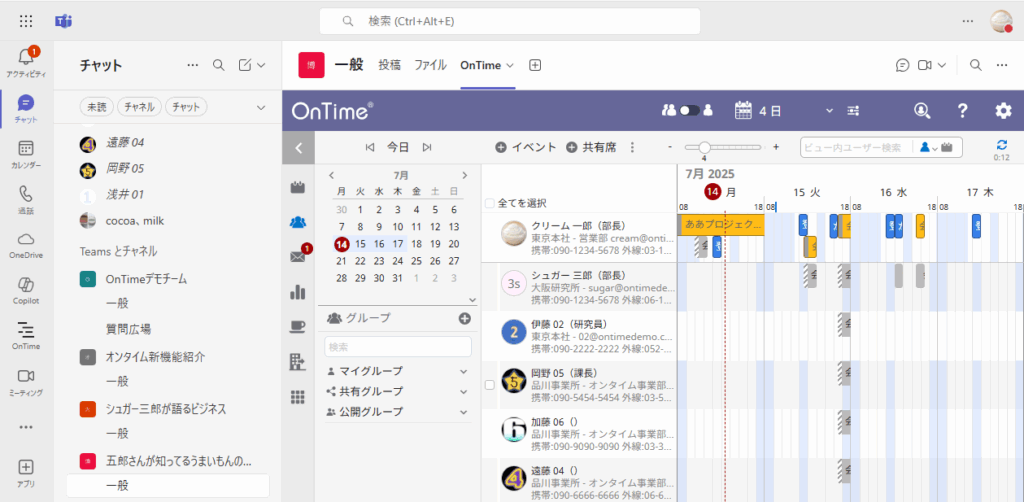Screen dimensions: 1024x502
Task: Switch to the 投稿 tab
Action: pos(390,65)
